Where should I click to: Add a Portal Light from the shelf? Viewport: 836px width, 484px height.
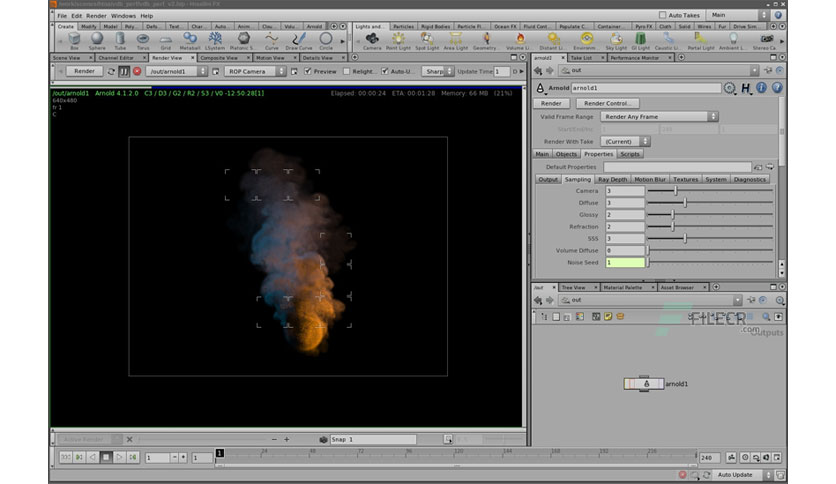tap(701, 41)
